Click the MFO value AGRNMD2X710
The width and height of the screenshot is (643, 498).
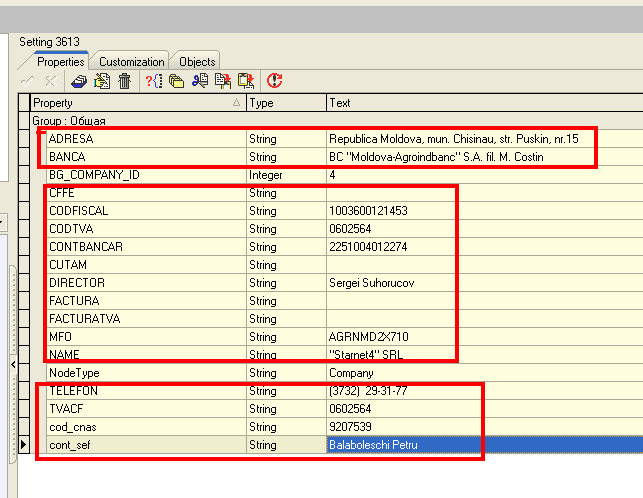pyautogui.click(x=369, y=337)
